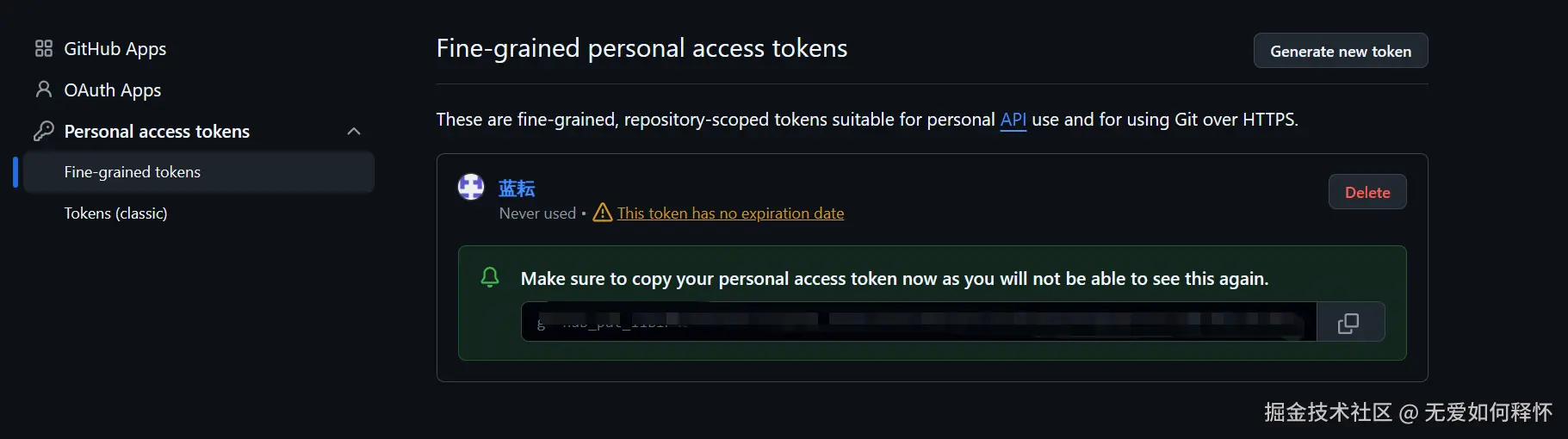Click inside the personal access token field
This screenshot has height=439, width=1568.
[918, 322]
